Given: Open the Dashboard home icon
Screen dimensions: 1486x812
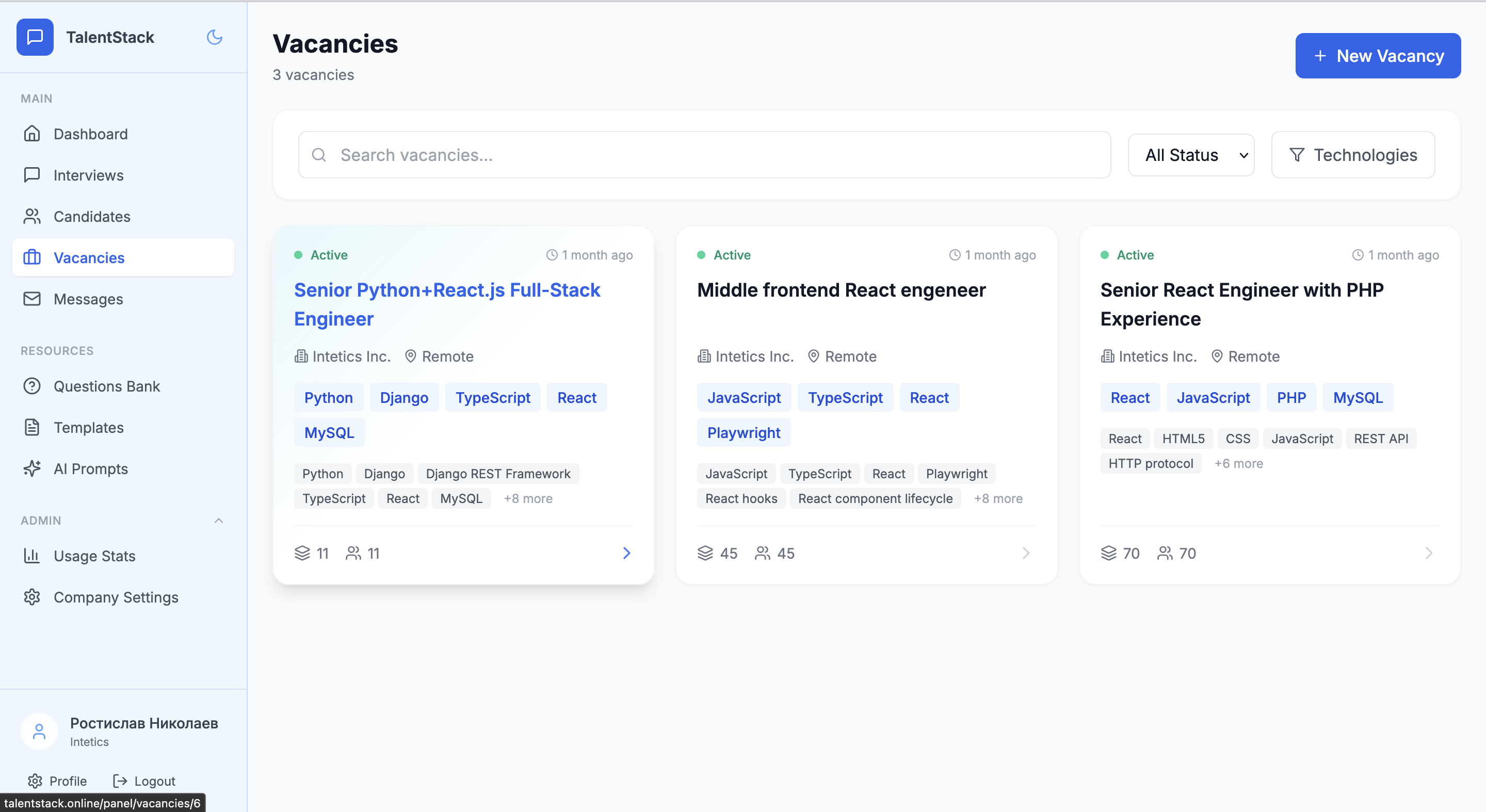Looking at the screenshot, I should point(31,134).
